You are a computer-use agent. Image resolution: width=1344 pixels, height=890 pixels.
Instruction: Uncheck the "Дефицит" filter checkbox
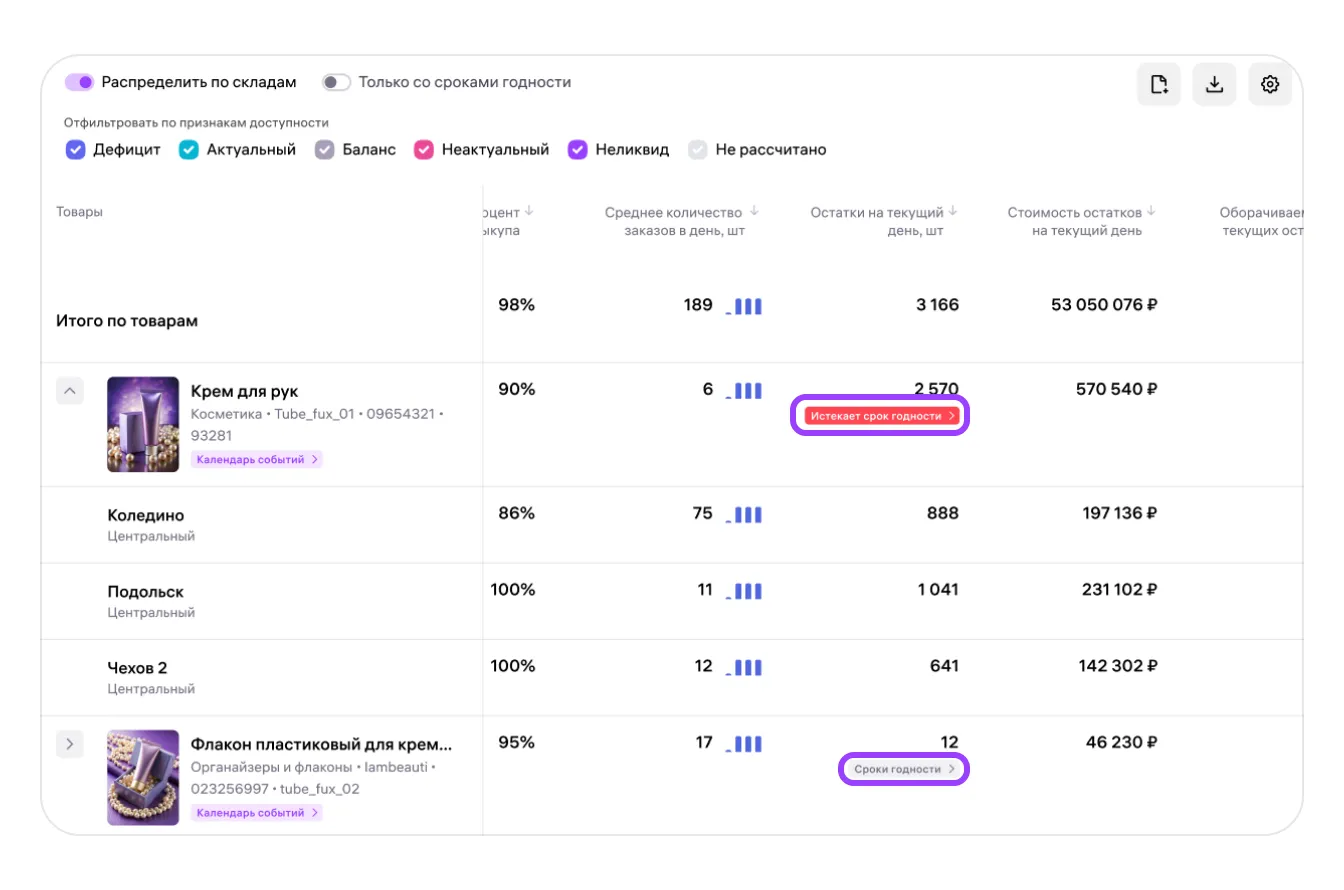pos(75,150)
